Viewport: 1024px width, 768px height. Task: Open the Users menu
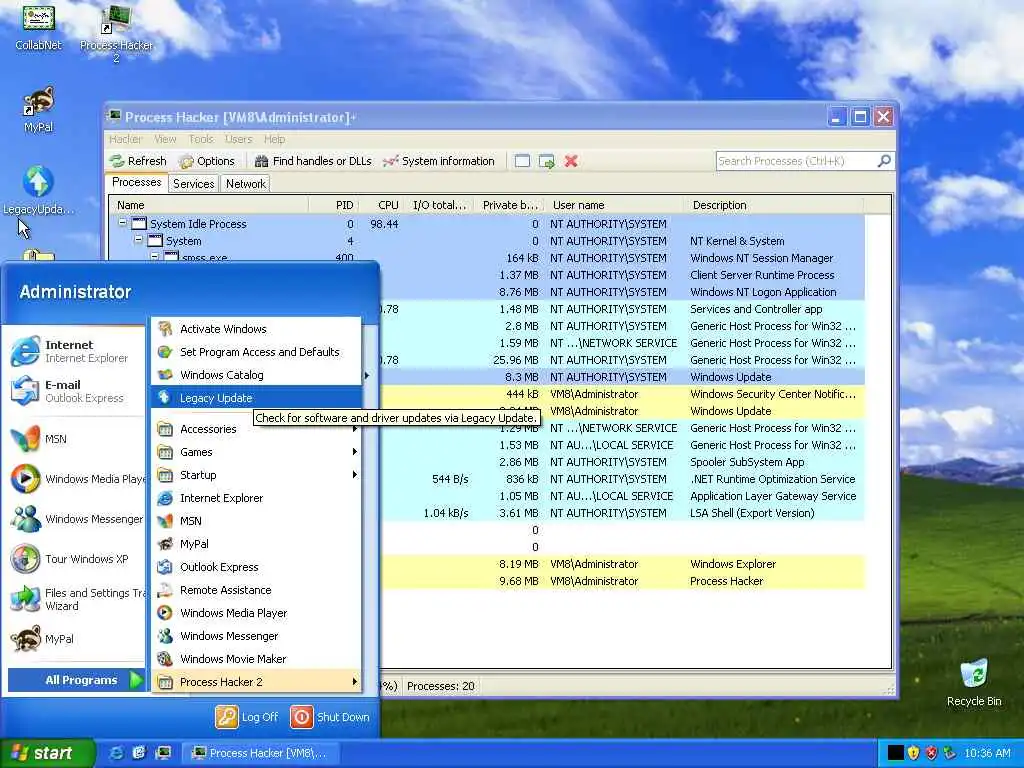[x=238, y=139]
